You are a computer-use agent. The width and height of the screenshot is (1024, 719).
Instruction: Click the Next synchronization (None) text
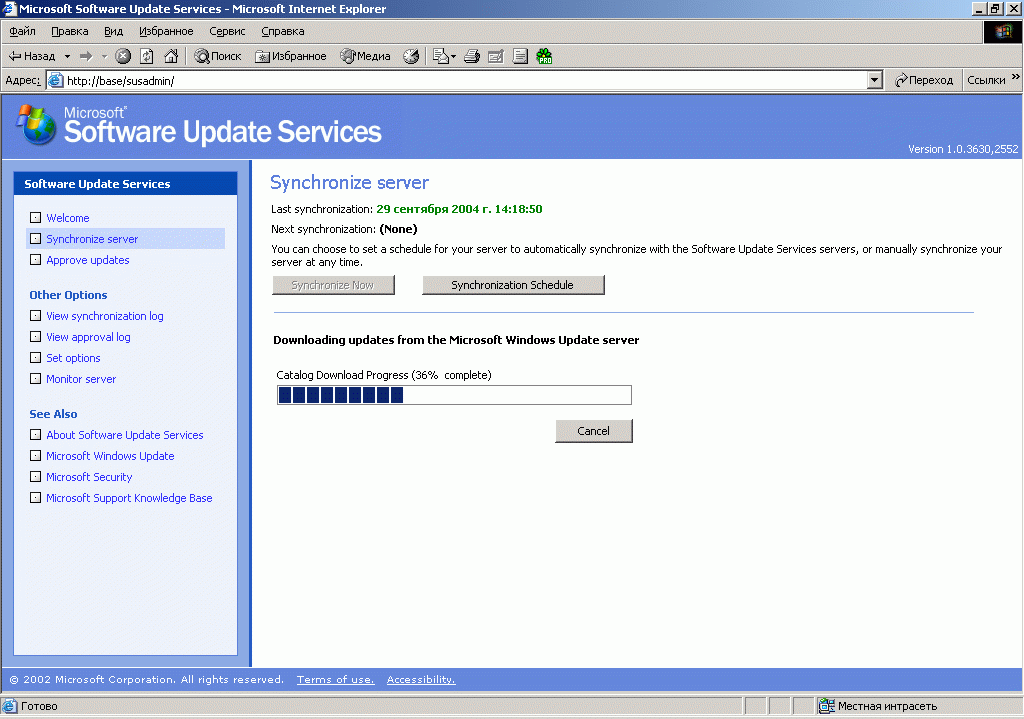point(344,229)
